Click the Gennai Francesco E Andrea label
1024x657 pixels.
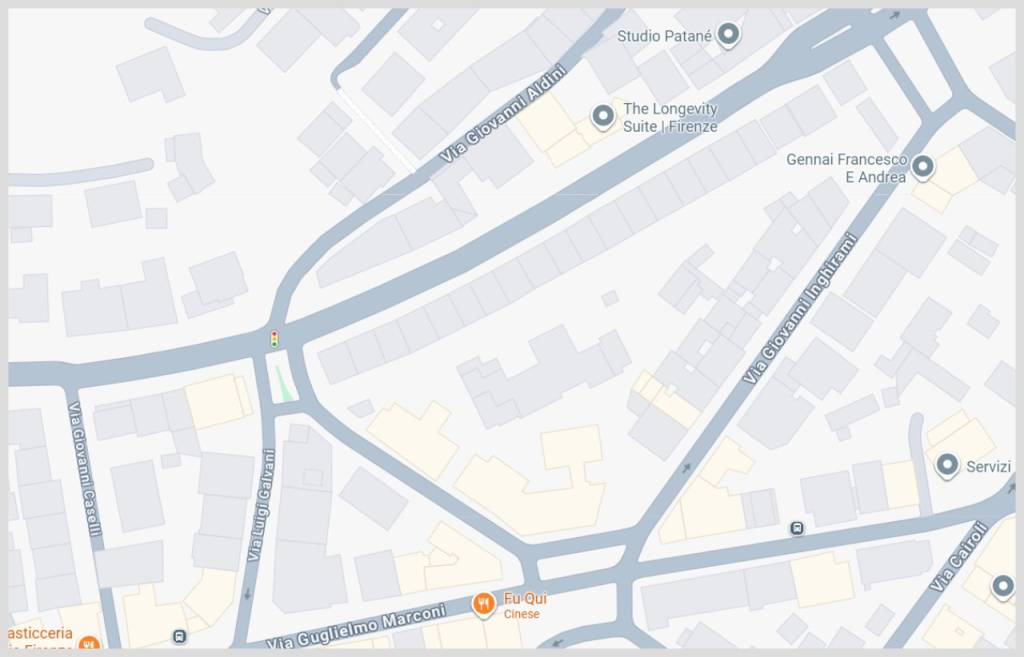pyautogui.click(x=846, y=168)
